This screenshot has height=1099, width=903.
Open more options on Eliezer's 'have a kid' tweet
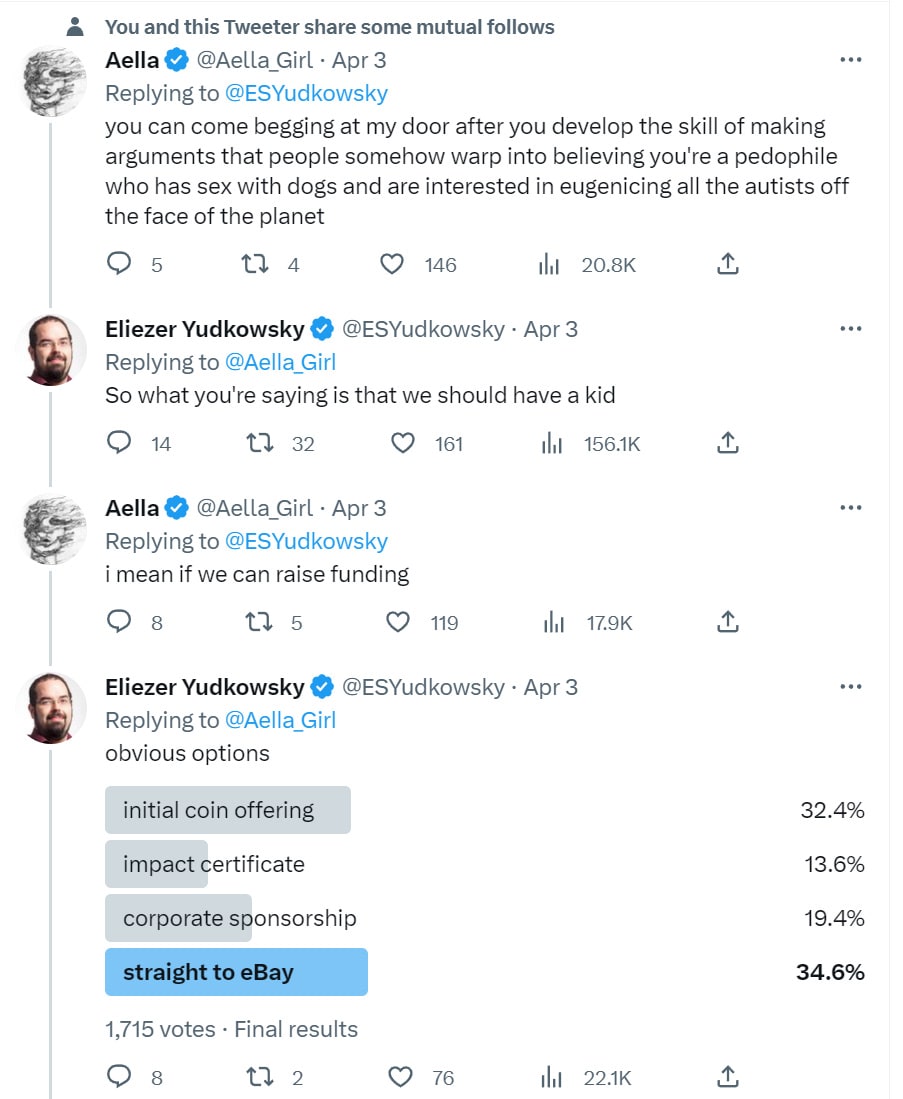pos(851,329)
